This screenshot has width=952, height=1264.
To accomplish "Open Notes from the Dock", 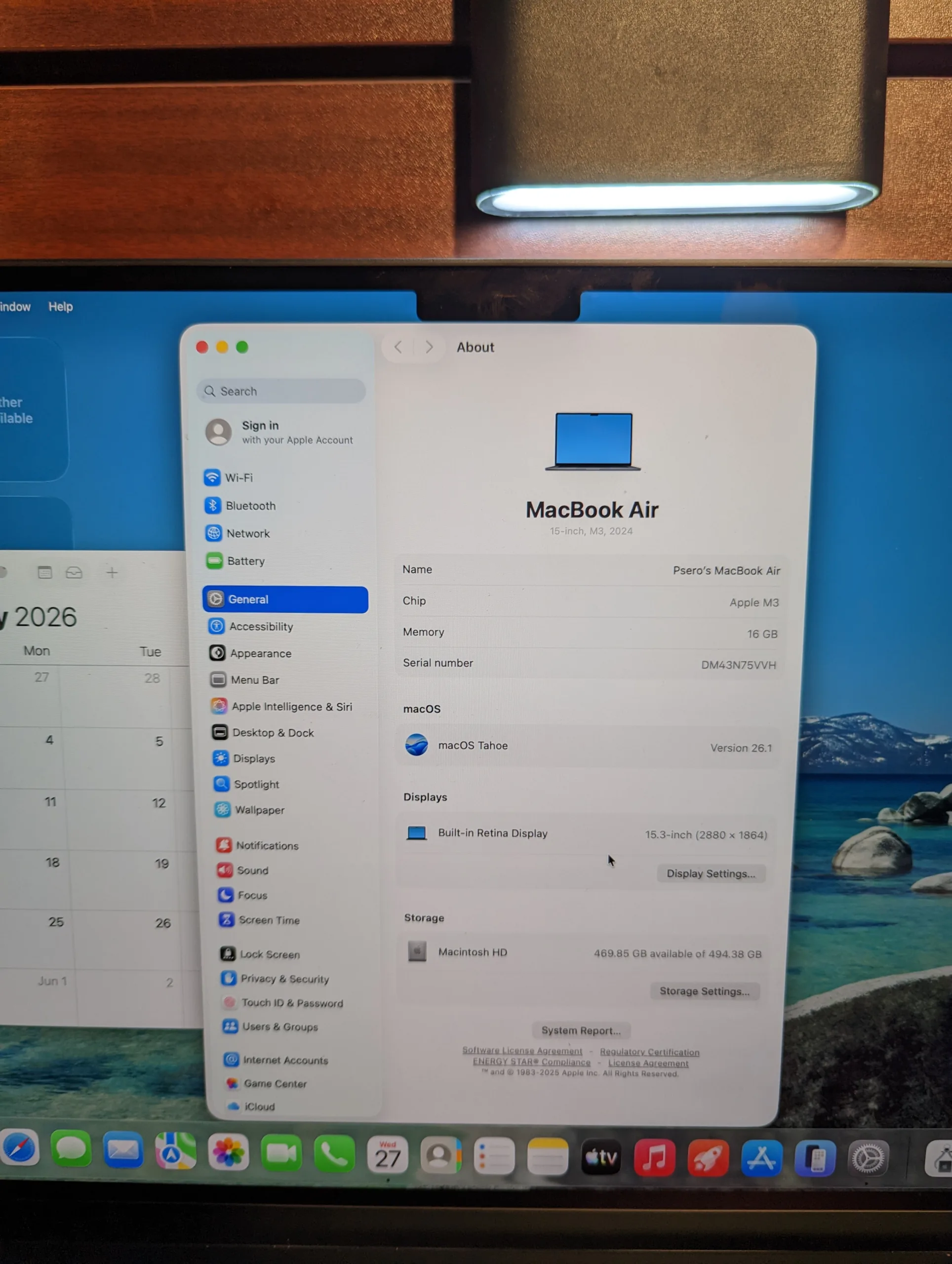I will (548, 1157).
